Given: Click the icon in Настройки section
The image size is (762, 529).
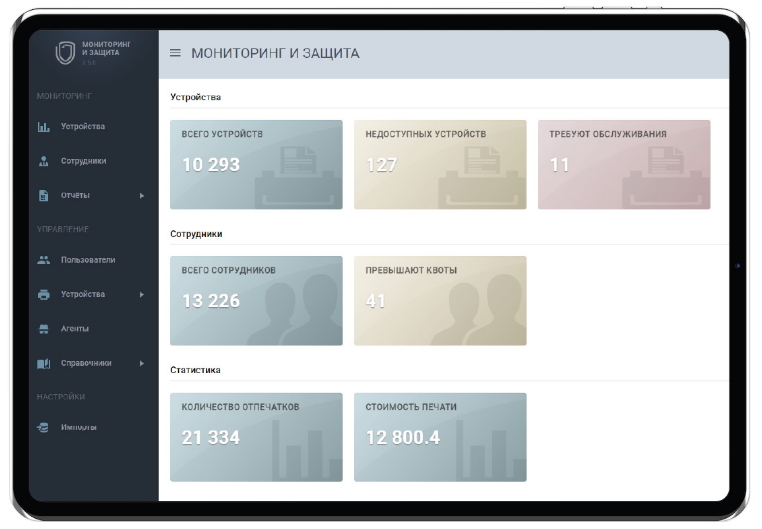Looking at the screenshot, I should pos(43,428).
